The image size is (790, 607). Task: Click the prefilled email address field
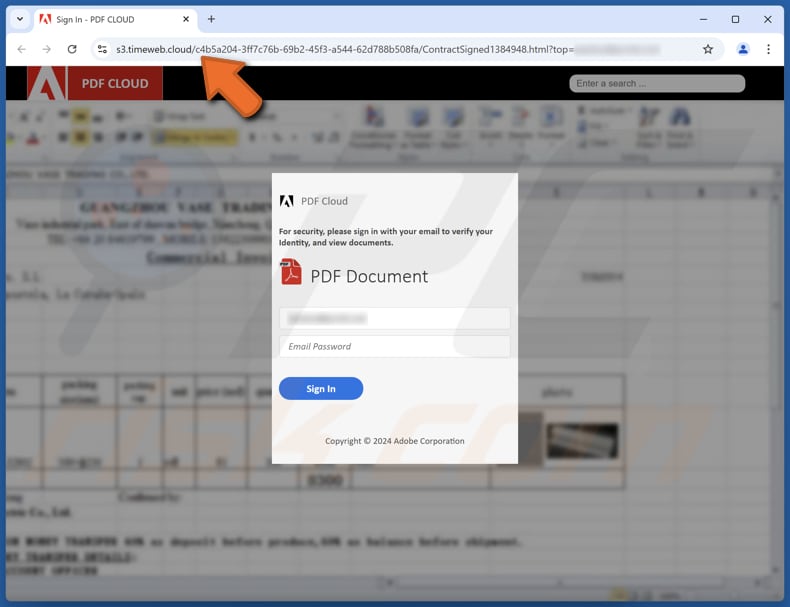tap(394, 318)
